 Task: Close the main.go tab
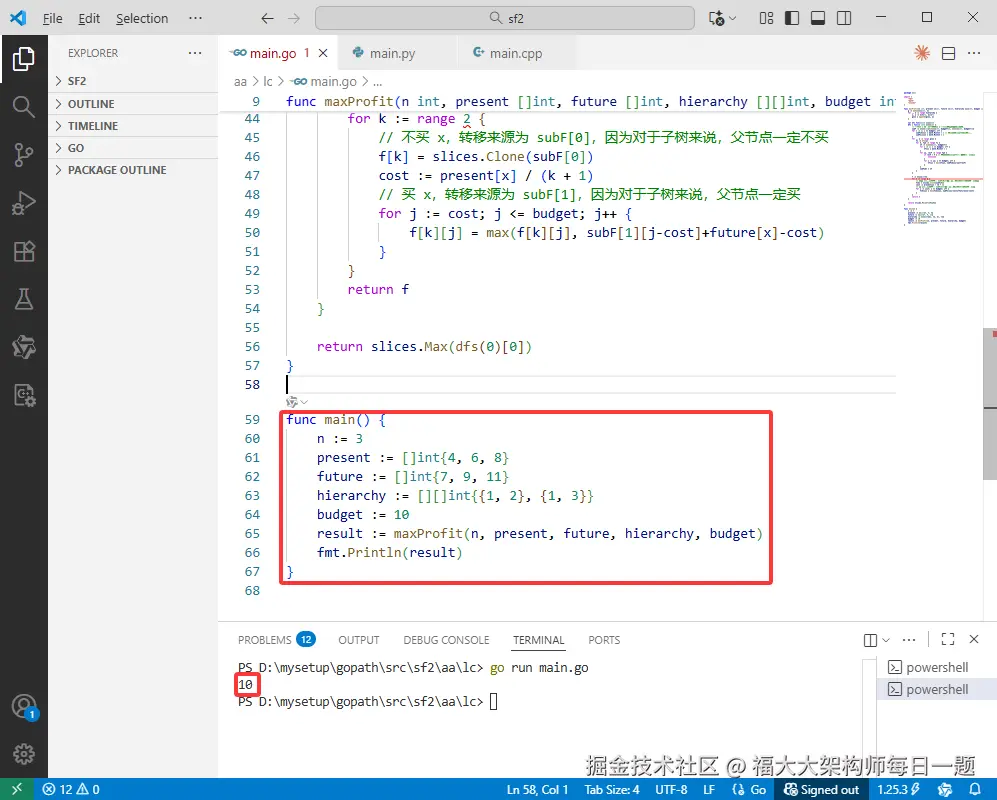323,53
